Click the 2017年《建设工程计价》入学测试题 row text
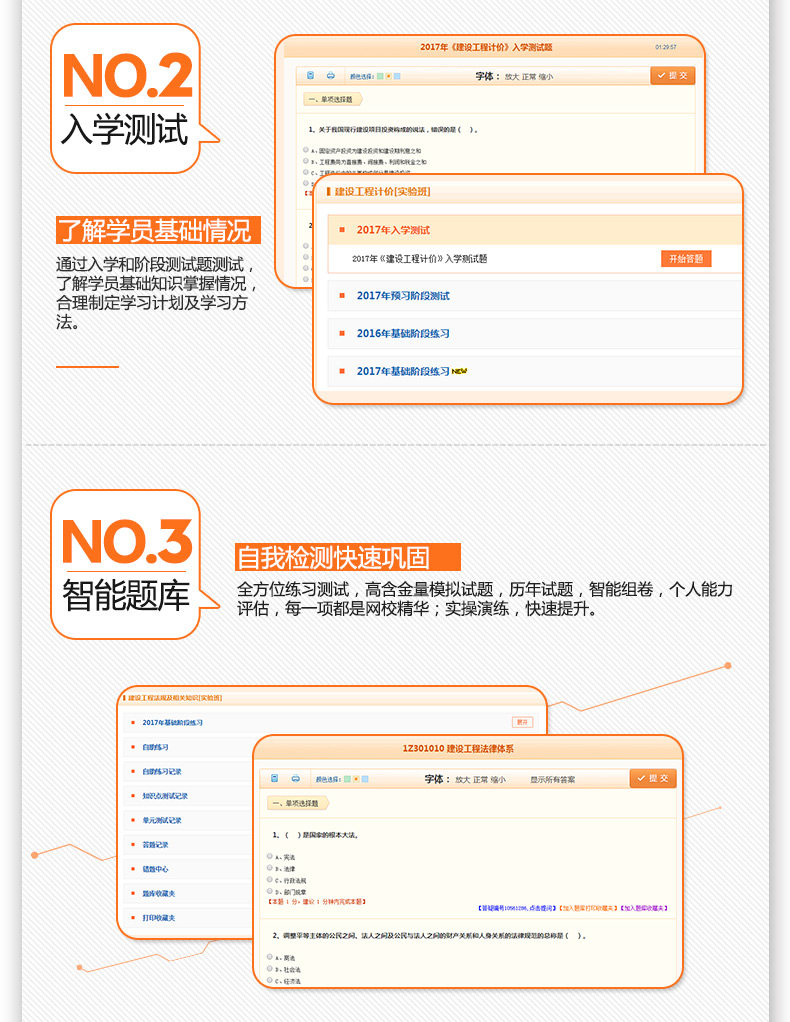The width and height of the screenshot is (790, 1022). [x=420, y=259]
